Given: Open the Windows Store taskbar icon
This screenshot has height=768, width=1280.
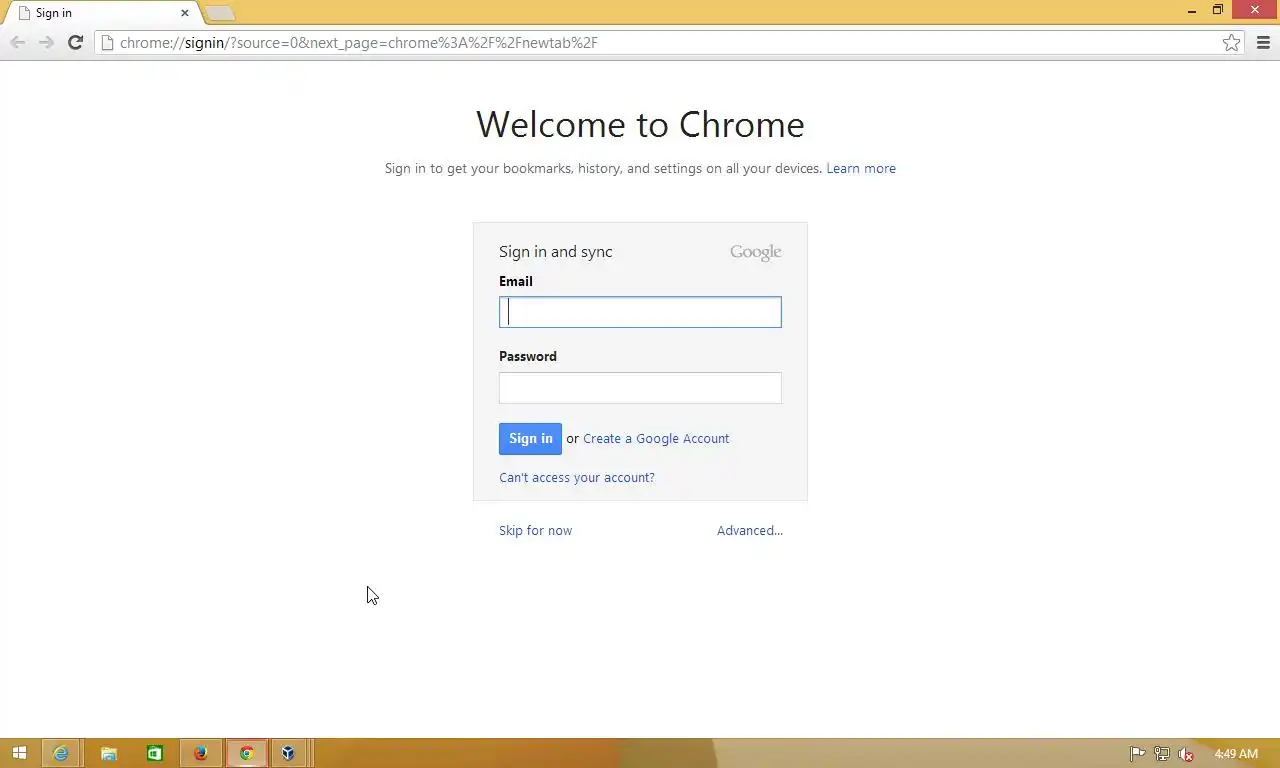Looking at the screenshot, I should point(154,753).
